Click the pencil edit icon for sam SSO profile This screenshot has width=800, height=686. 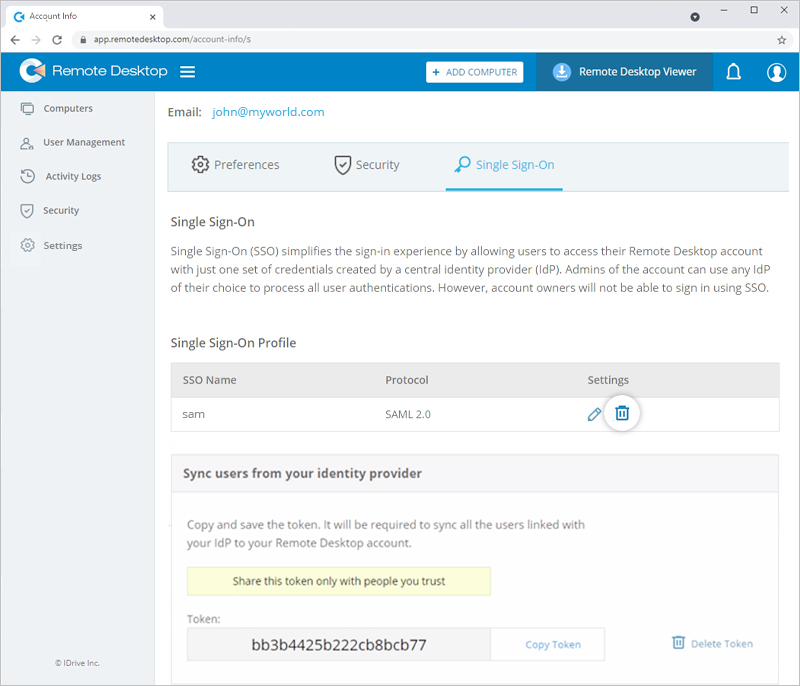tap(595, 414)
